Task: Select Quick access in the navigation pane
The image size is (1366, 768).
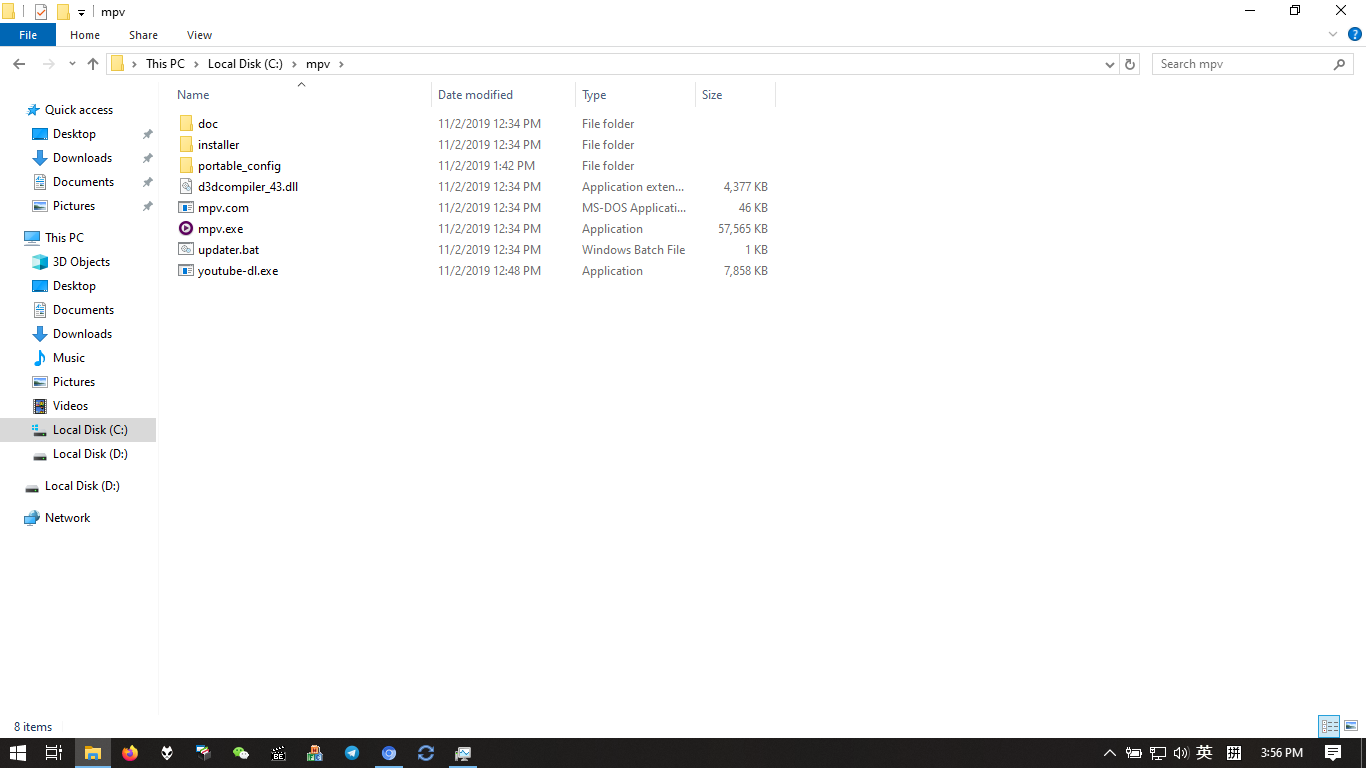Action: point(79,110)
